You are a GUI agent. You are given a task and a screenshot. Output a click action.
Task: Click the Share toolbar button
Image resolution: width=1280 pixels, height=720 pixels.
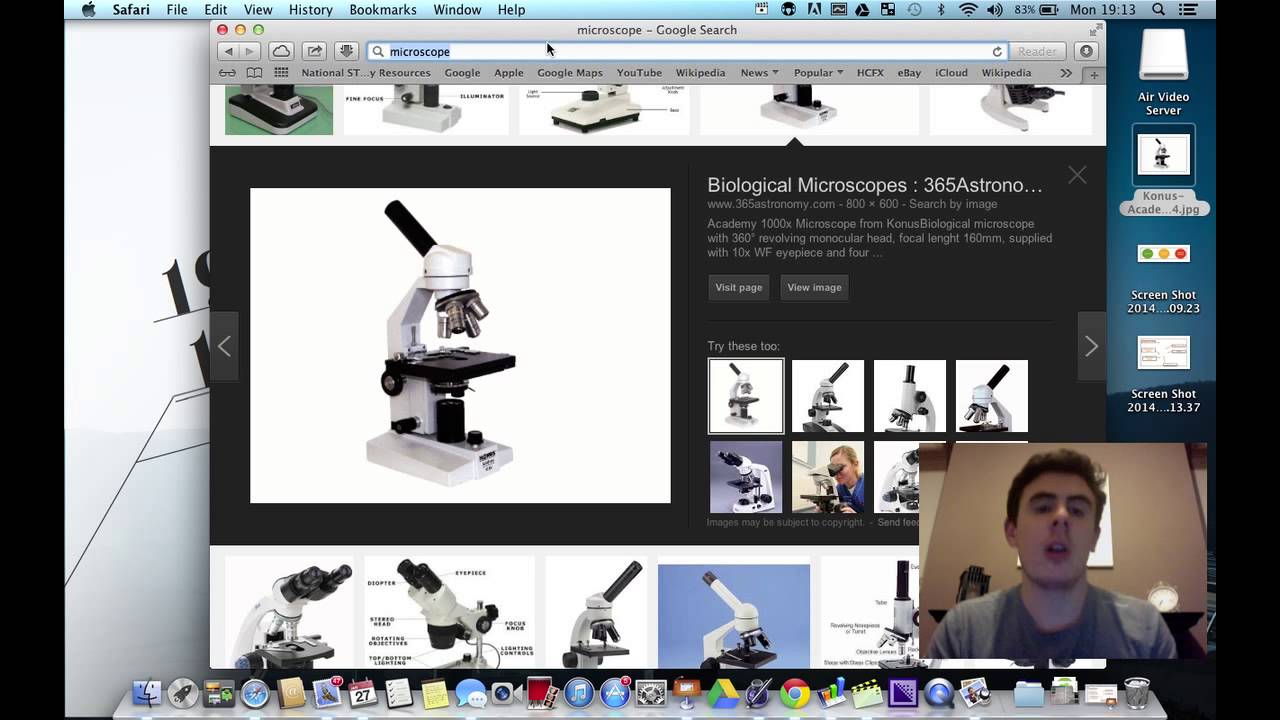tap(314, 51)
